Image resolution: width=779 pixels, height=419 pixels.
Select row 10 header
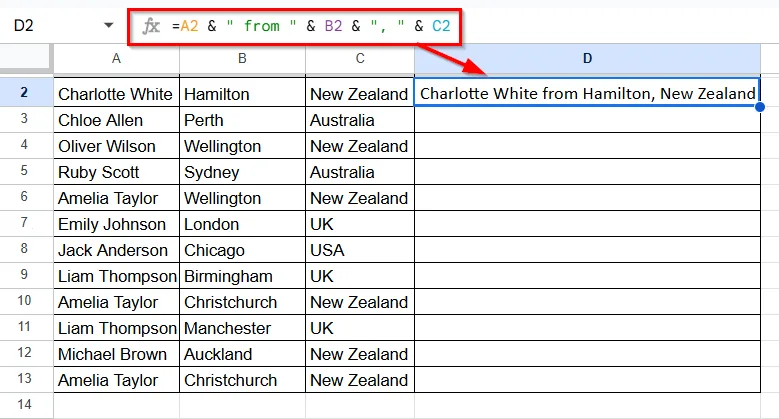click(x=26, y=301)
